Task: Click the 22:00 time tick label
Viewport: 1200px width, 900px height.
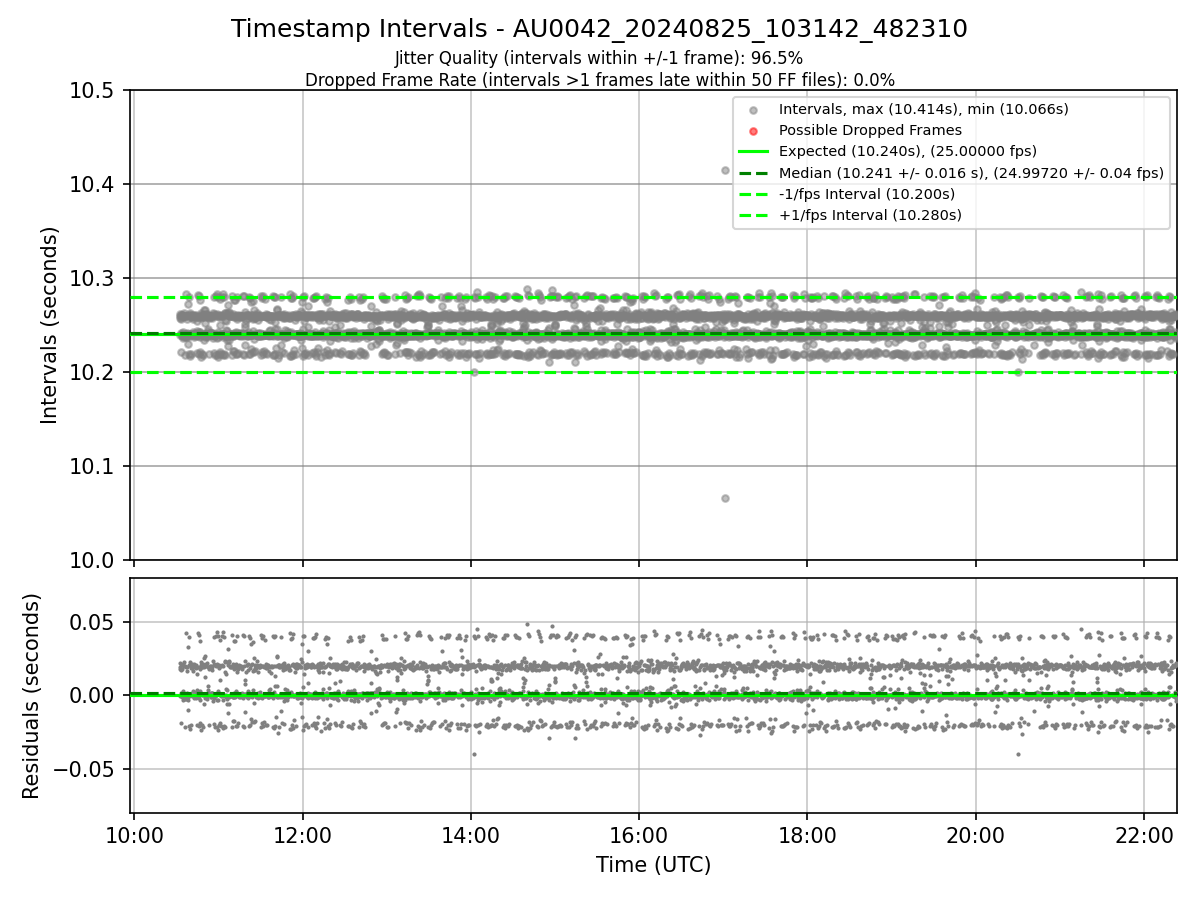Action: click(1144, 834)
